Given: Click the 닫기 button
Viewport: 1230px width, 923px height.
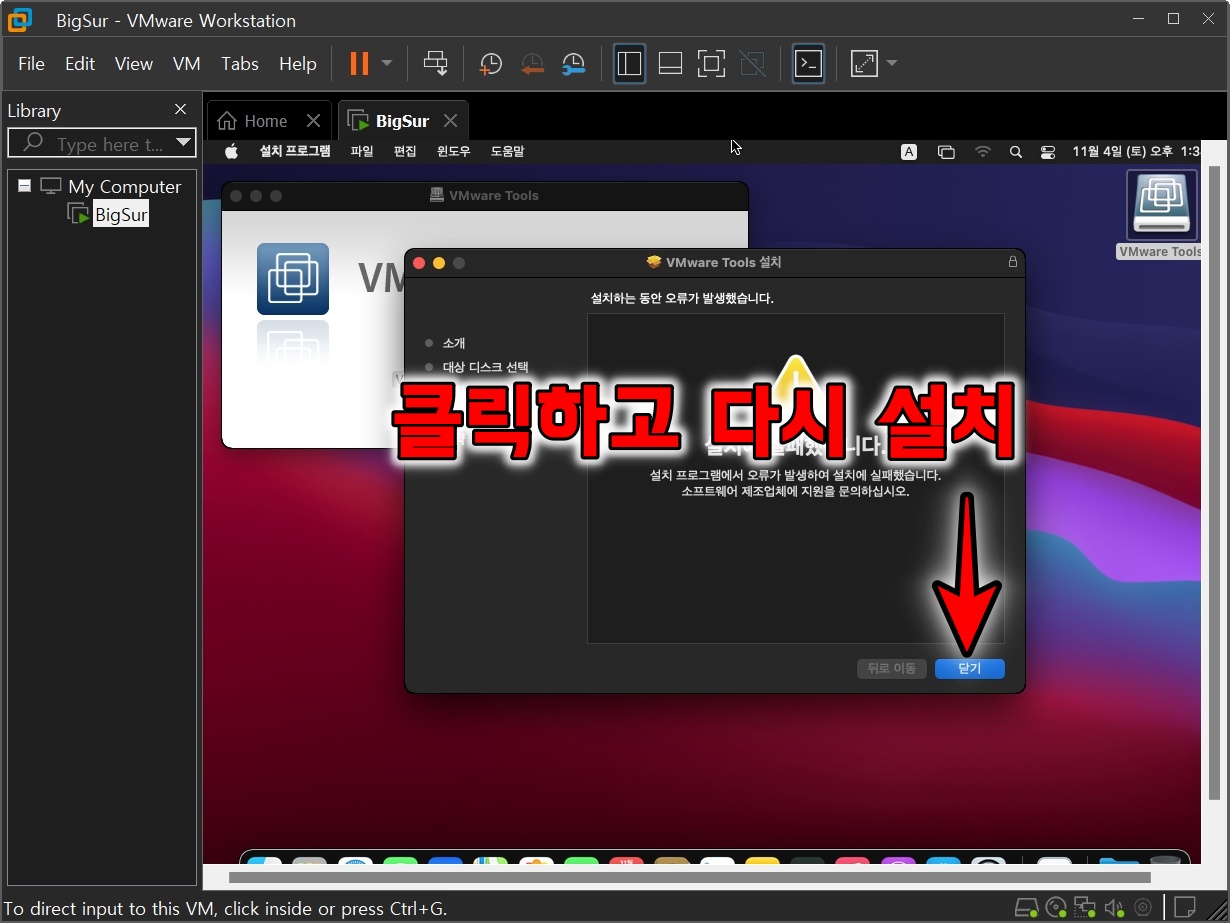Looking at the screenshot, I should [x=970, y=669].
